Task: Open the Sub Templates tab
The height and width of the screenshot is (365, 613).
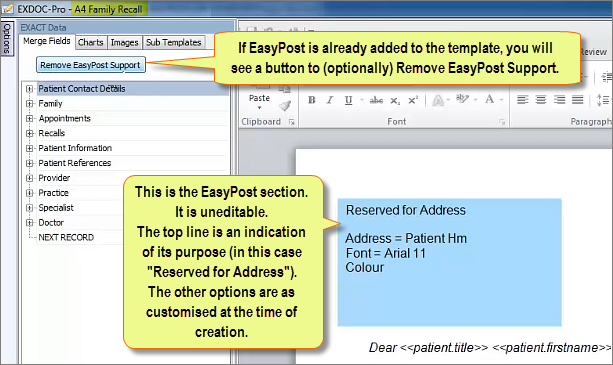Action: point(174,42)
